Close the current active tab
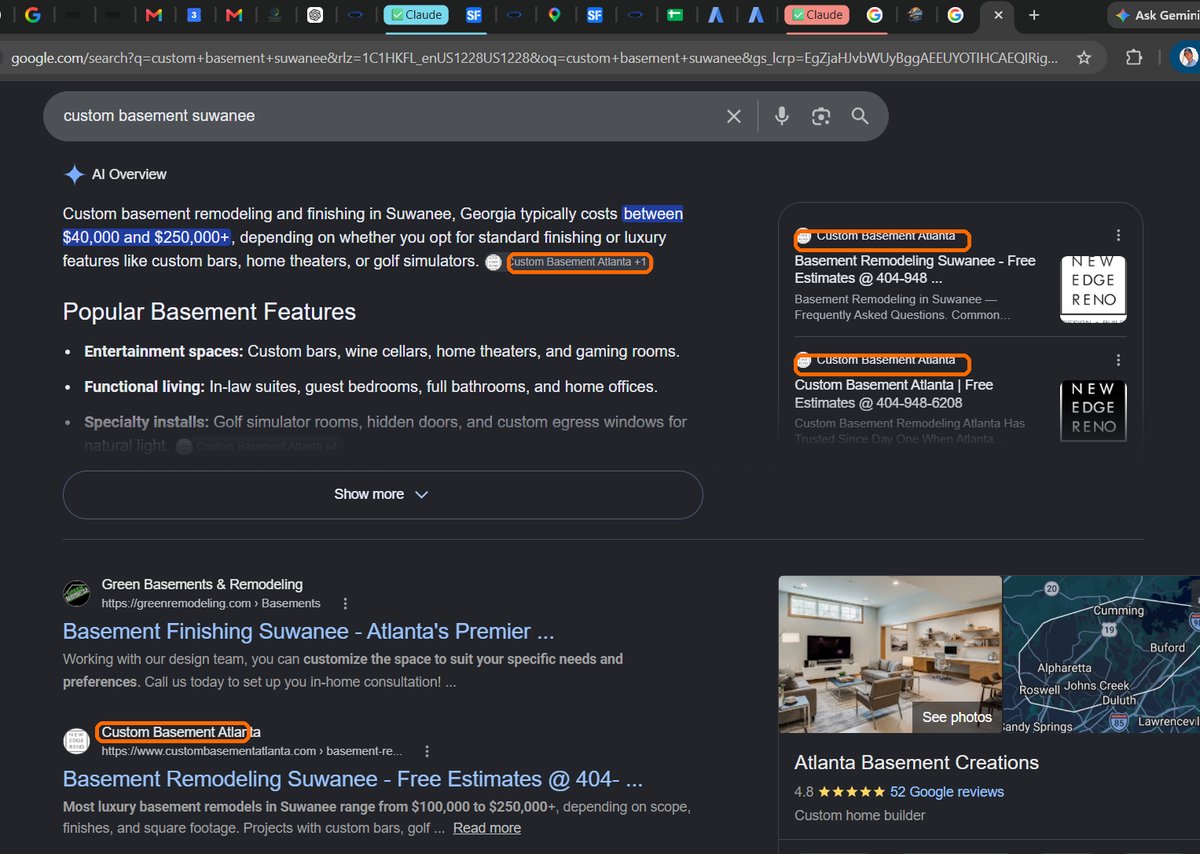The width and height of the screenshot is (1200, 854). tap(998, 15)
